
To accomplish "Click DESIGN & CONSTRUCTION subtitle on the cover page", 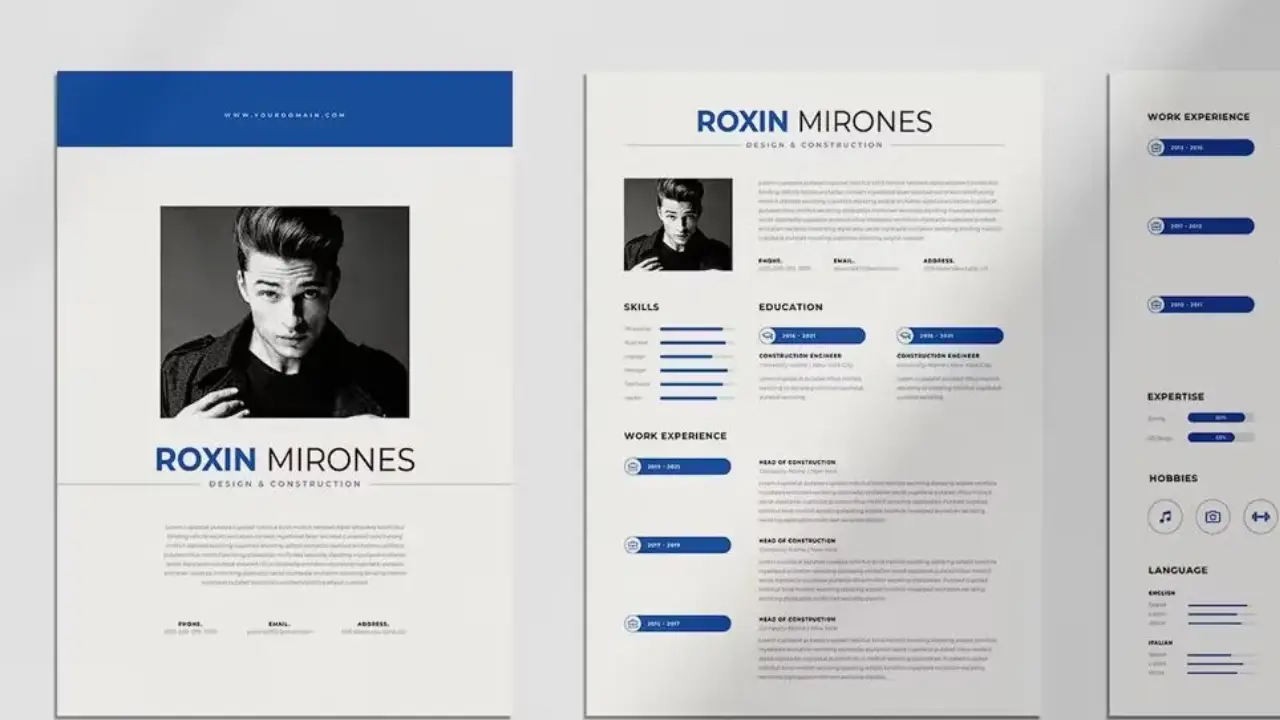I will pyautogui.click(x=285, y=484).
